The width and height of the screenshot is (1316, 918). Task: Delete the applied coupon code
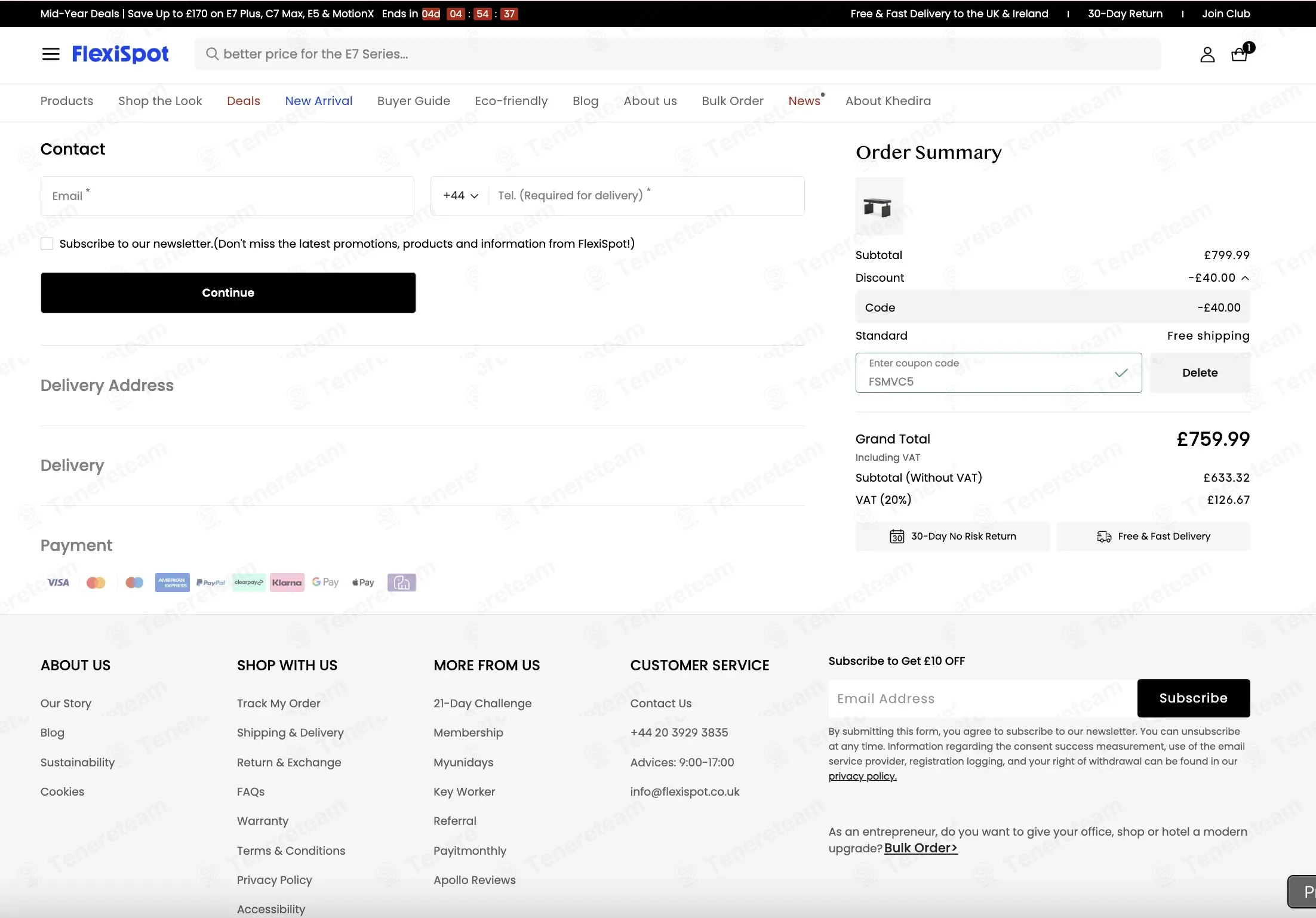(x=1200, y=373)
